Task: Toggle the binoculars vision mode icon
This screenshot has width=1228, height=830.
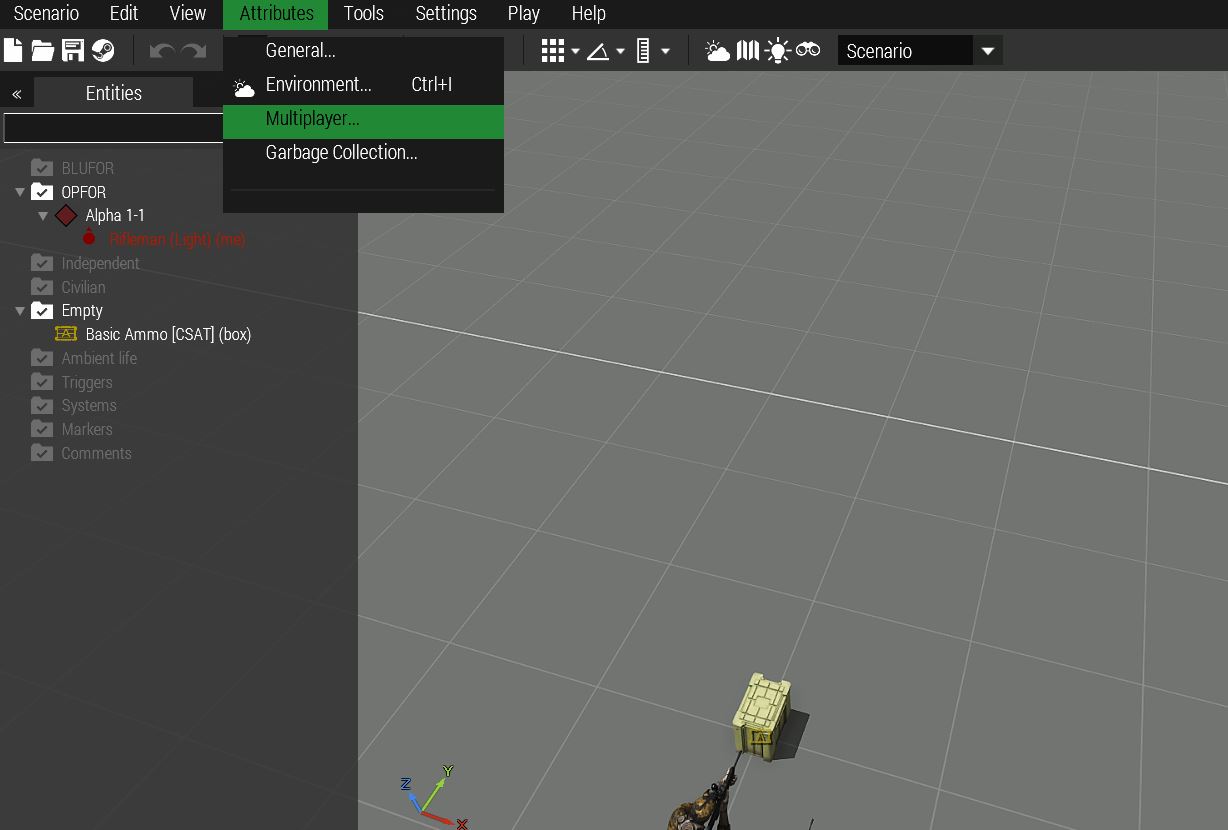Action: (808, 51)
